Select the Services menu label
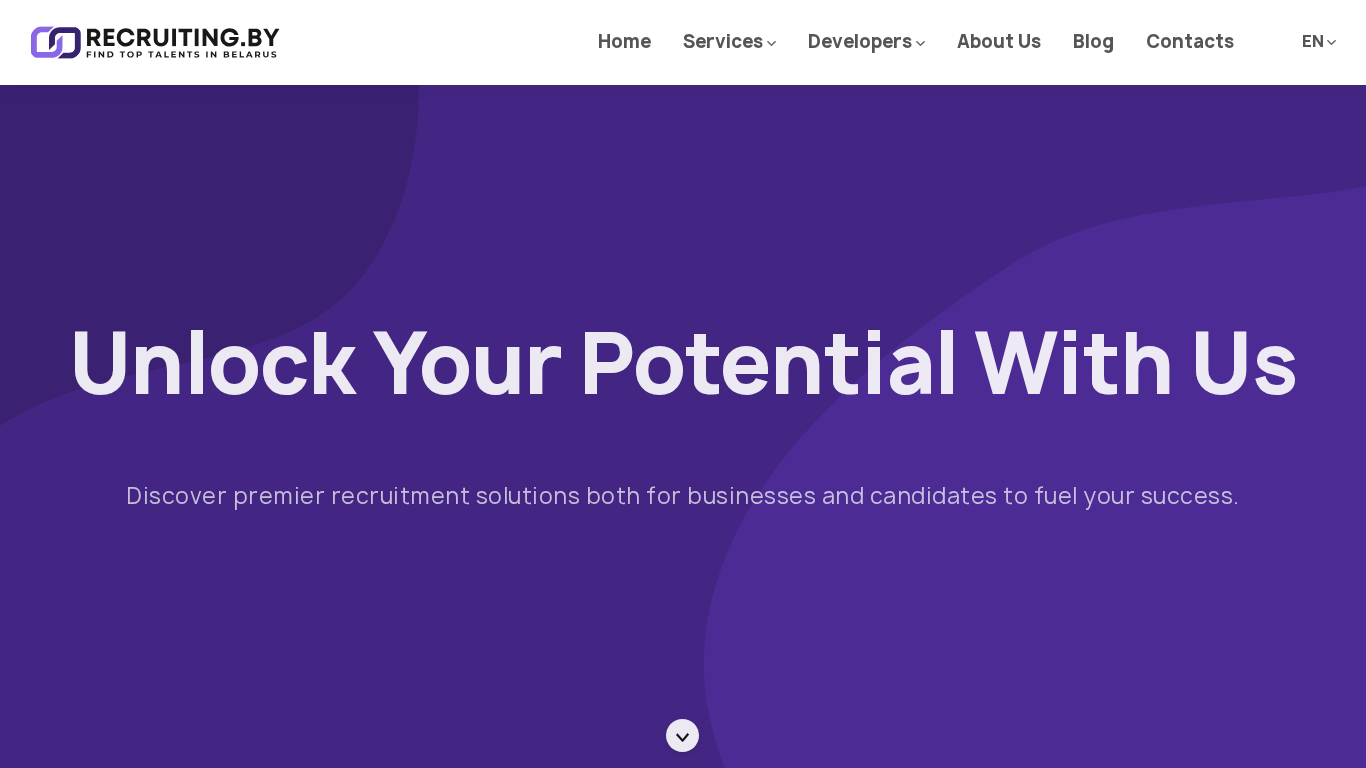 coord(722,41)
